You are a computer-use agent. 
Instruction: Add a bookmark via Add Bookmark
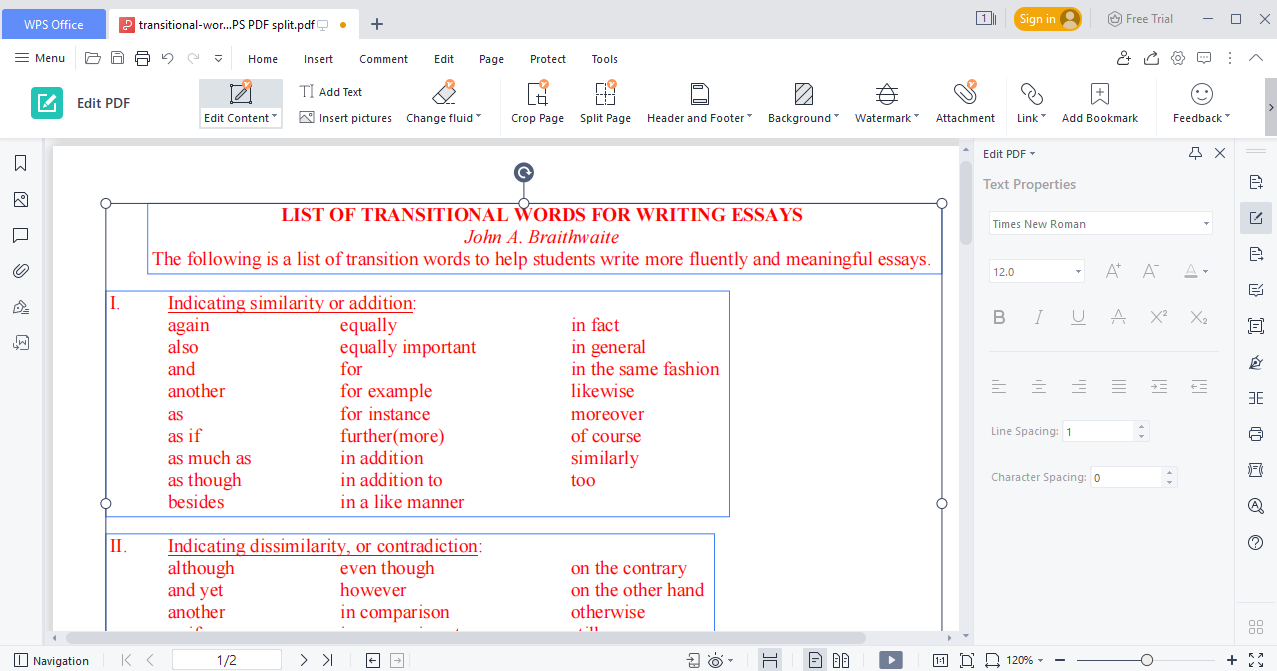tap(1100, 103)
